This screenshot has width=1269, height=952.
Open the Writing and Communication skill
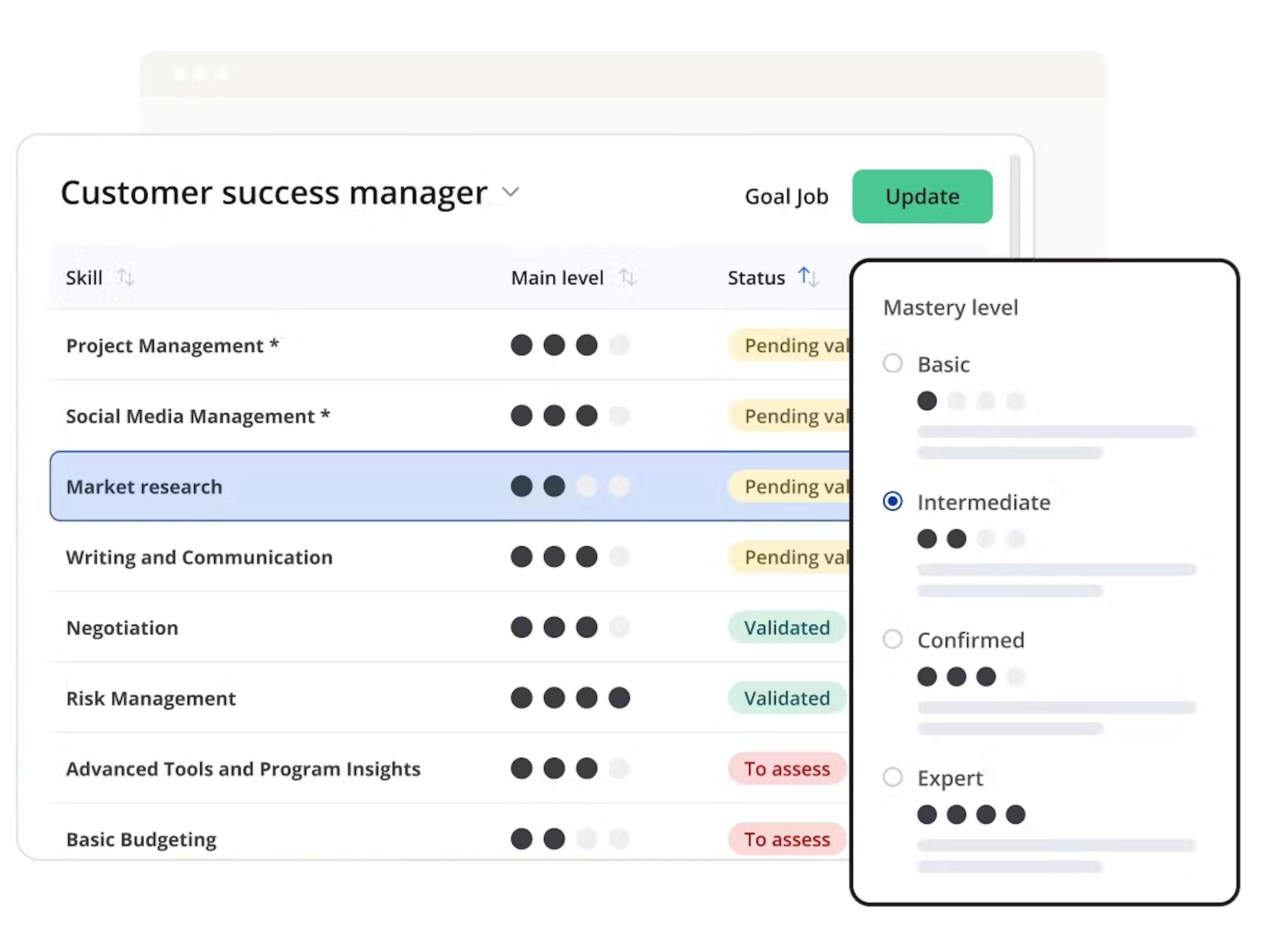pos(451,557)
